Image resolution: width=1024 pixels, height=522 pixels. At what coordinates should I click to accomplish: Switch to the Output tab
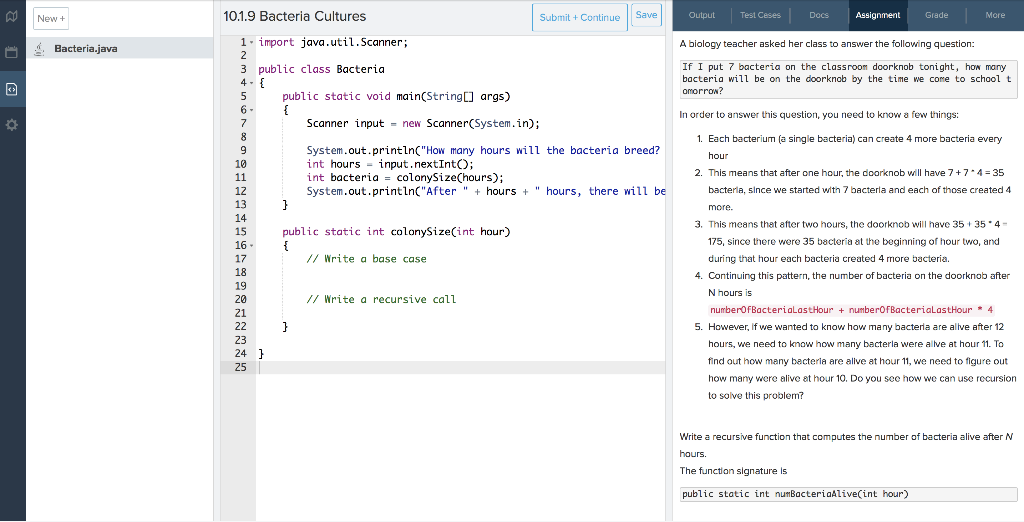702,15
